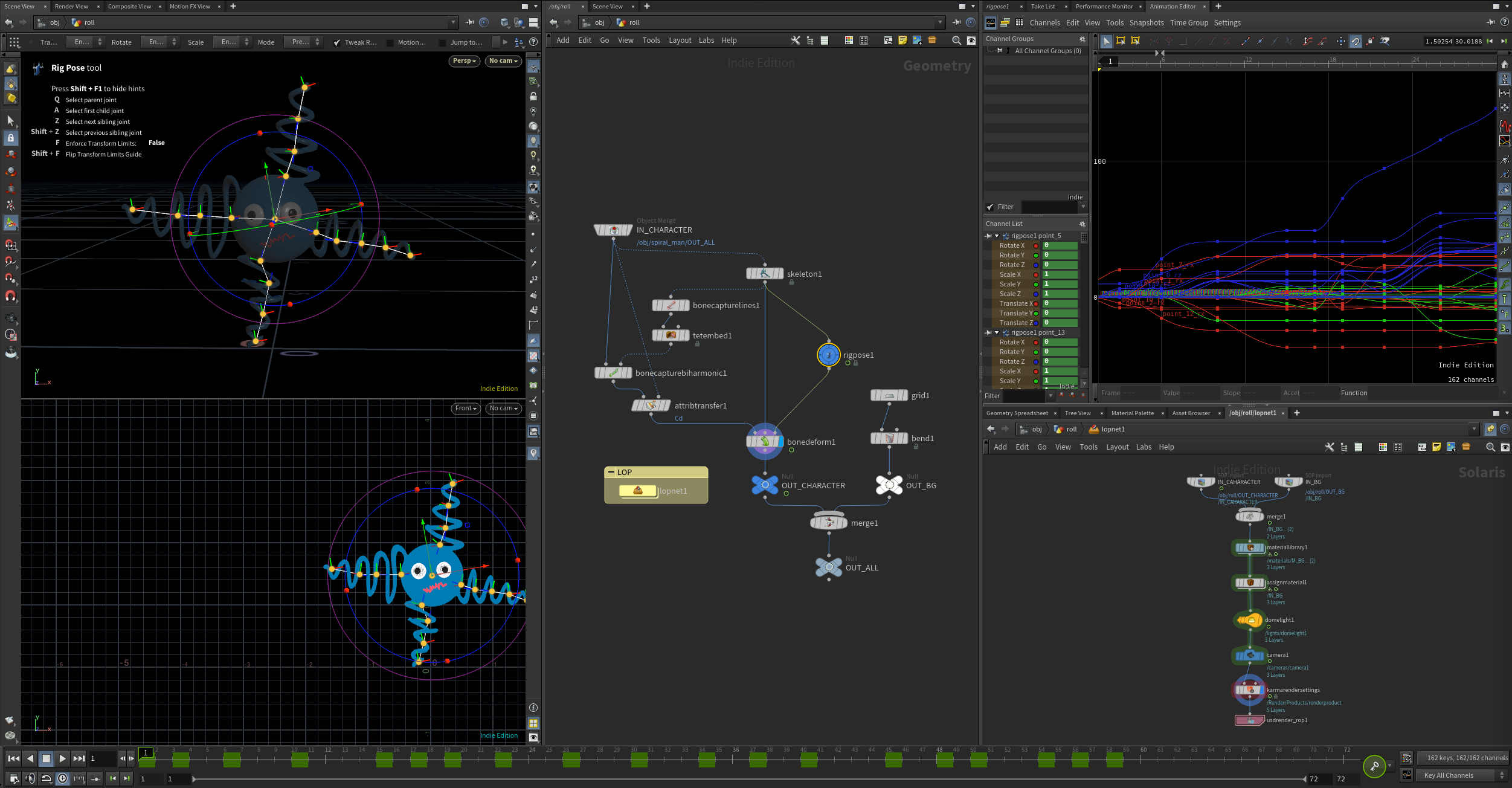Select the box-select handle tool in graph toolbar
This screenshot has height=788, width=1512.
coord(1121,41)
